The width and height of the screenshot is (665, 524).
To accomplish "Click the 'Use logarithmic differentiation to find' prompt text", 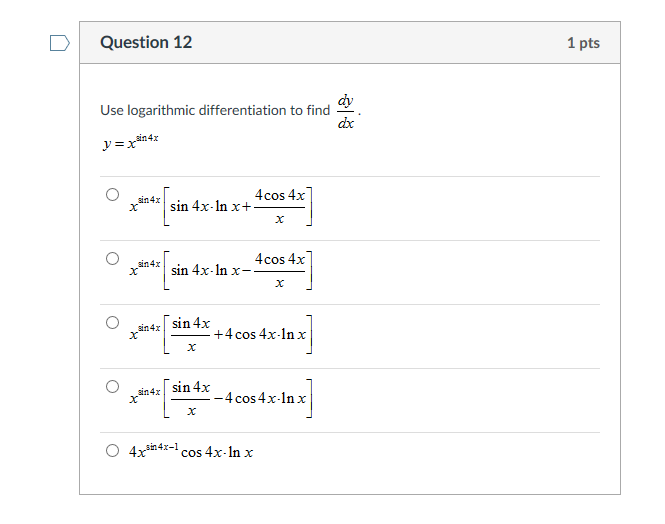I will (215, 110).
